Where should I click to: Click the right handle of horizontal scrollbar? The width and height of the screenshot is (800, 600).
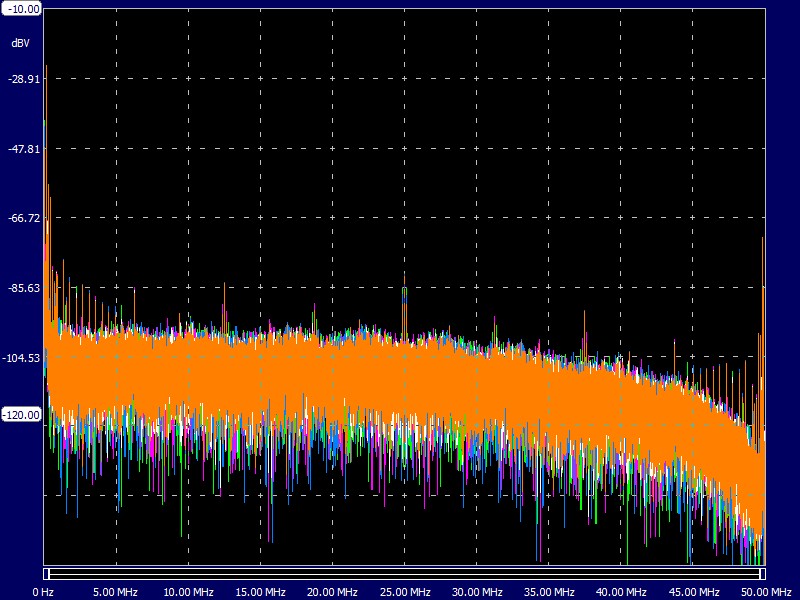[x=763, y=574]
